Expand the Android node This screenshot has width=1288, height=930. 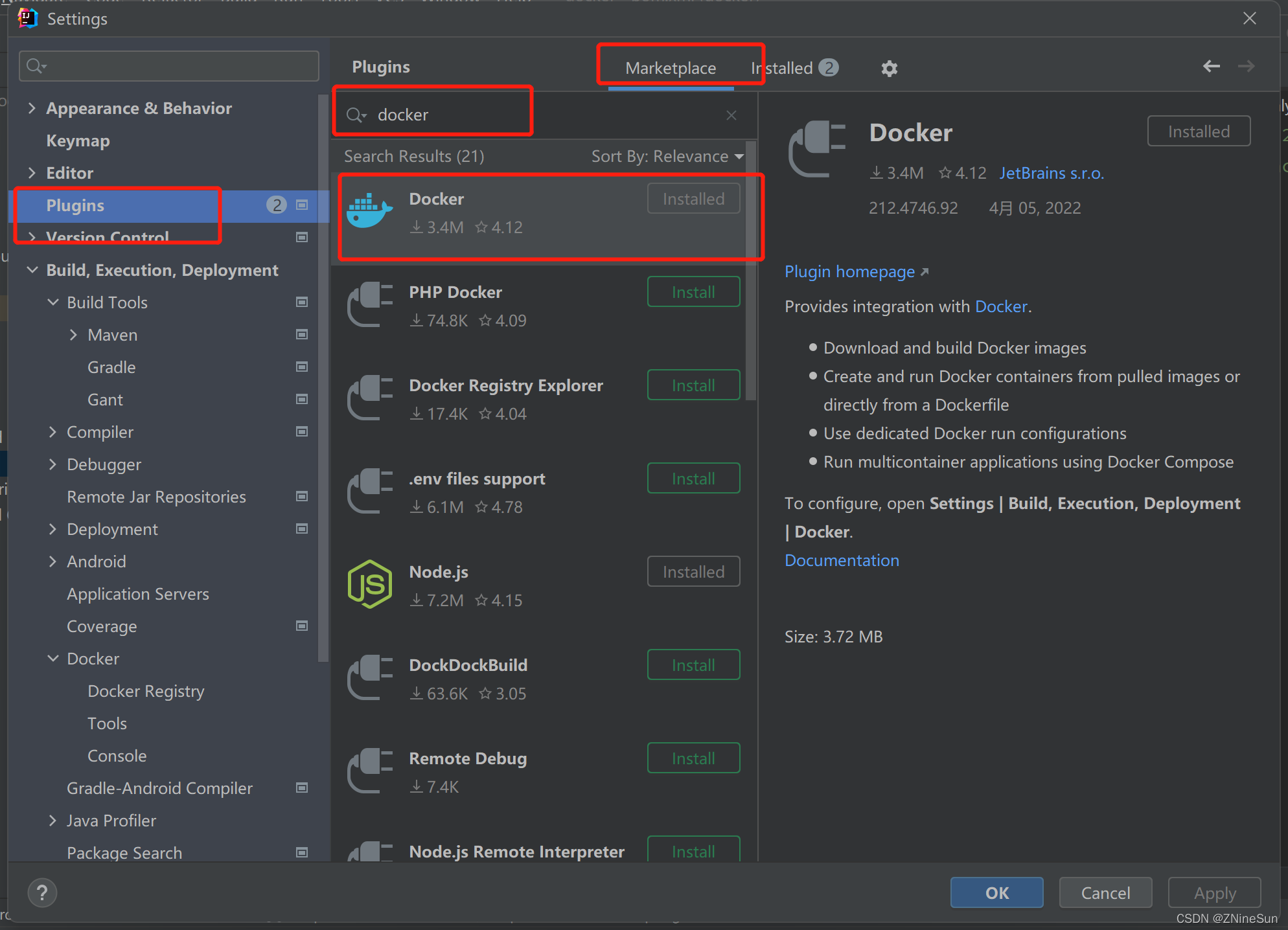(x=53, y=561)
